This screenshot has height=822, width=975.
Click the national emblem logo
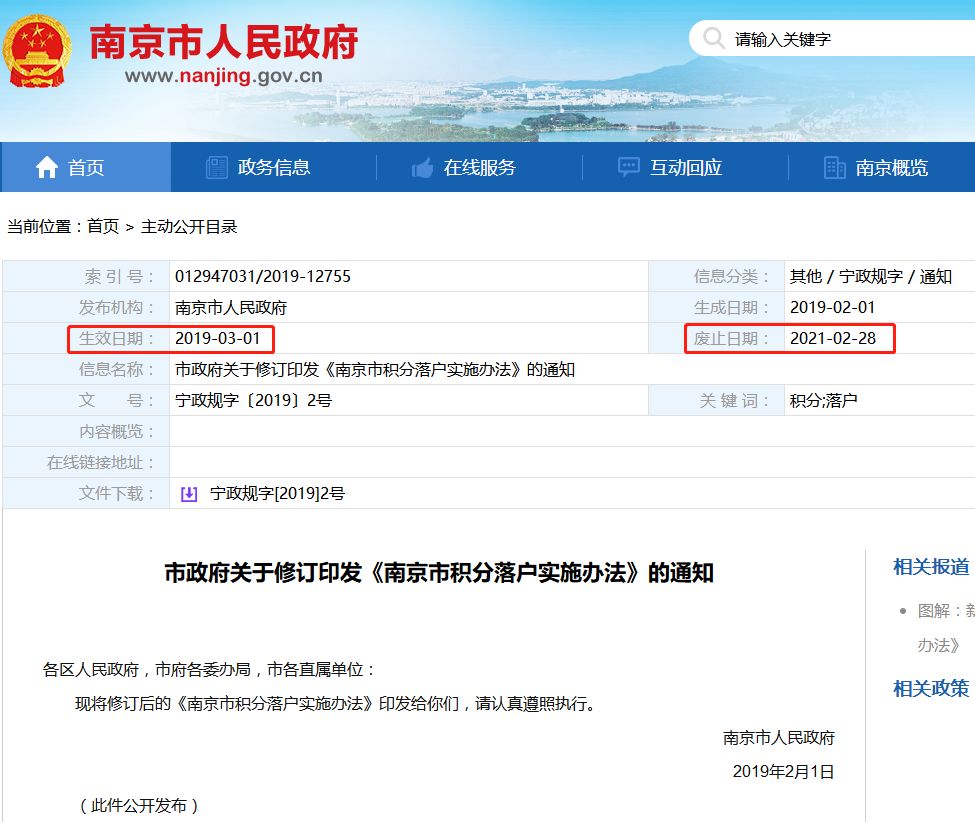[x=37, y=51]
